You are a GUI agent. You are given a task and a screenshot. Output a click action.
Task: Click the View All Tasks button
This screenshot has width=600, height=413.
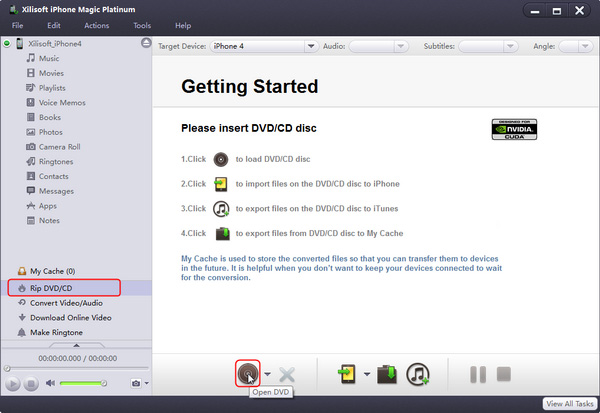click(x=569, y=403)
